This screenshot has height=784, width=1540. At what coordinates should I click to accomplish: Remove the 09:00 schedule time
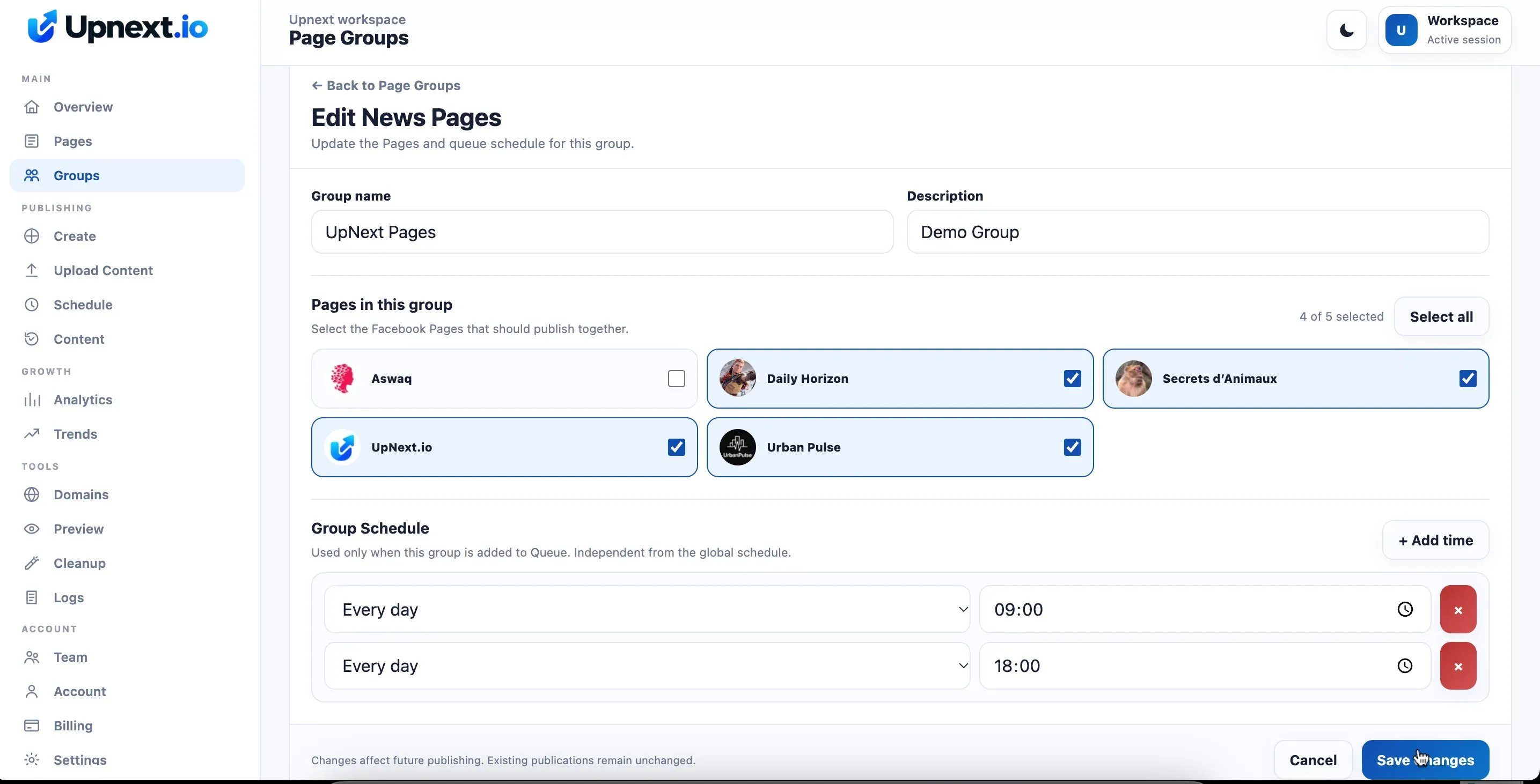1457,609
